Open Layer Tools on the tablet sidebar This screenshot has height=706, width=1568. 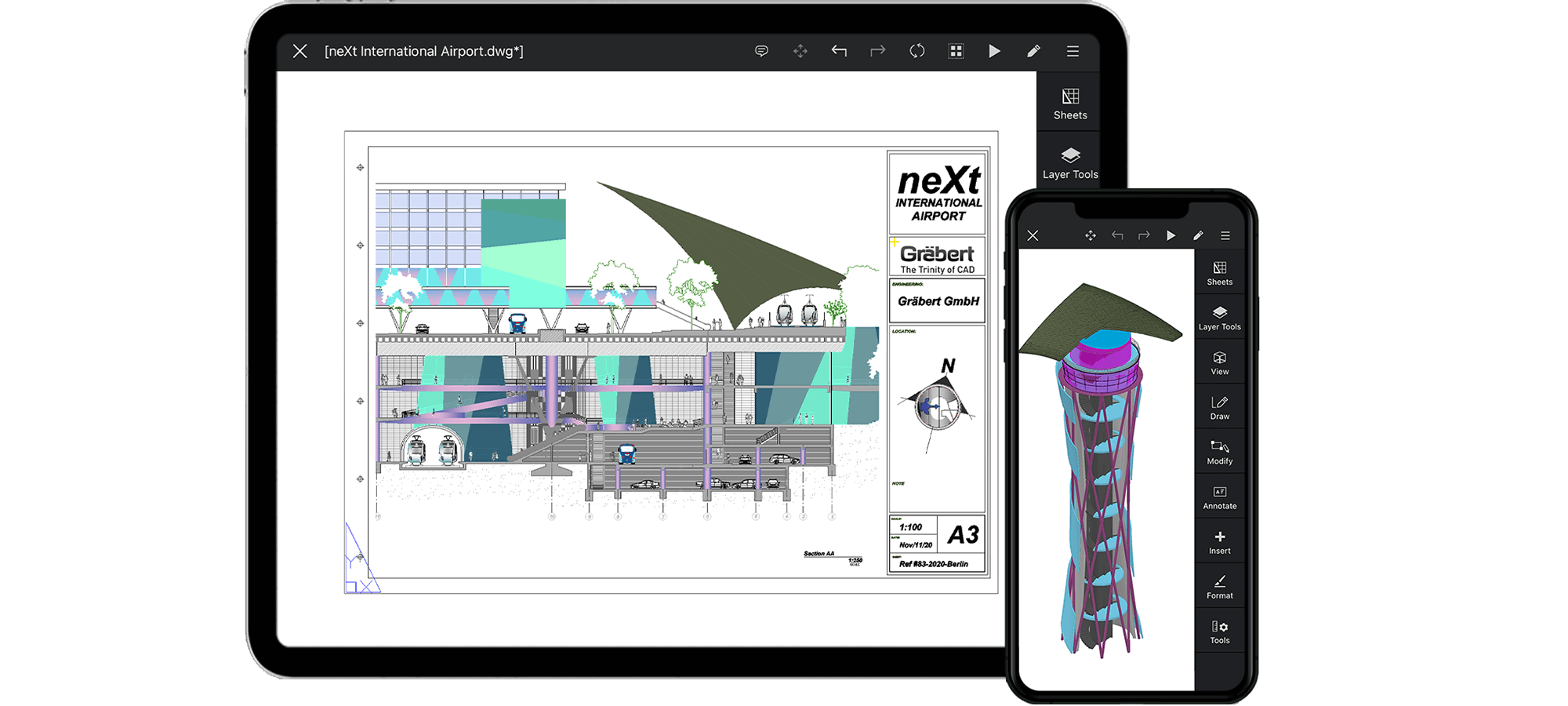[x=1070, y=162]
